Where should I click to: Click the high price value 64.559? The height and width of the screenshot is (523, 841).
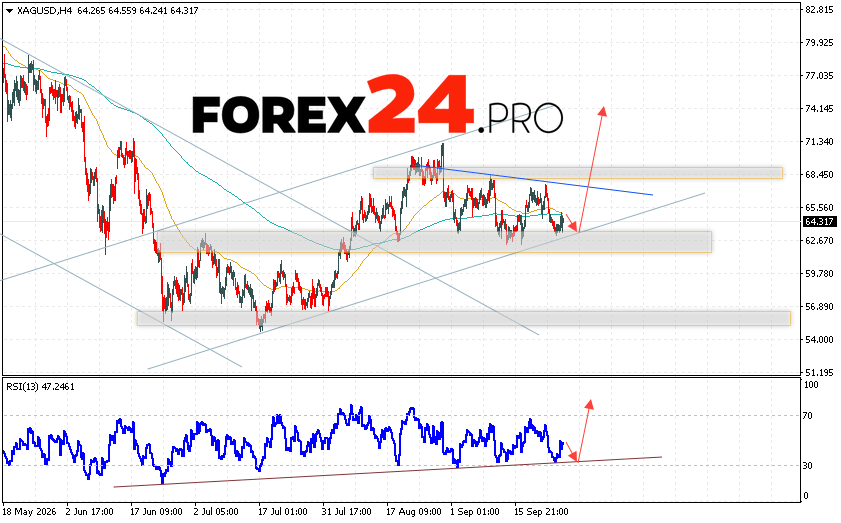[121, 11]
